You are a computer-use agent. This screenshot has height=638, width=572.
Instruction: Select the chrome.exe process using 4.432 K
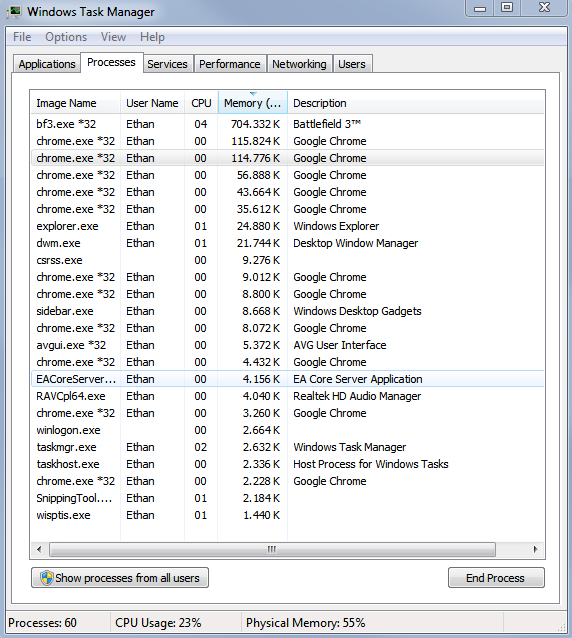point(287,362)
